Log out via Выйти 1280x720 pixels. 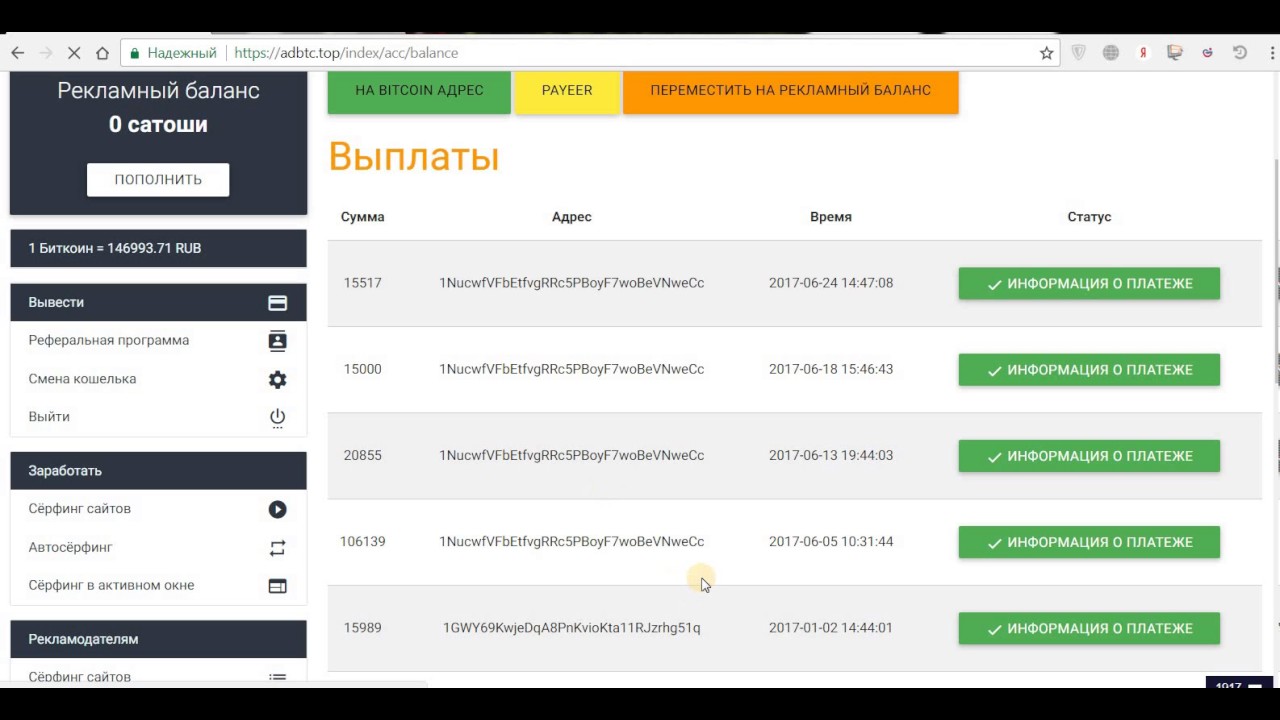pos(158,417)
